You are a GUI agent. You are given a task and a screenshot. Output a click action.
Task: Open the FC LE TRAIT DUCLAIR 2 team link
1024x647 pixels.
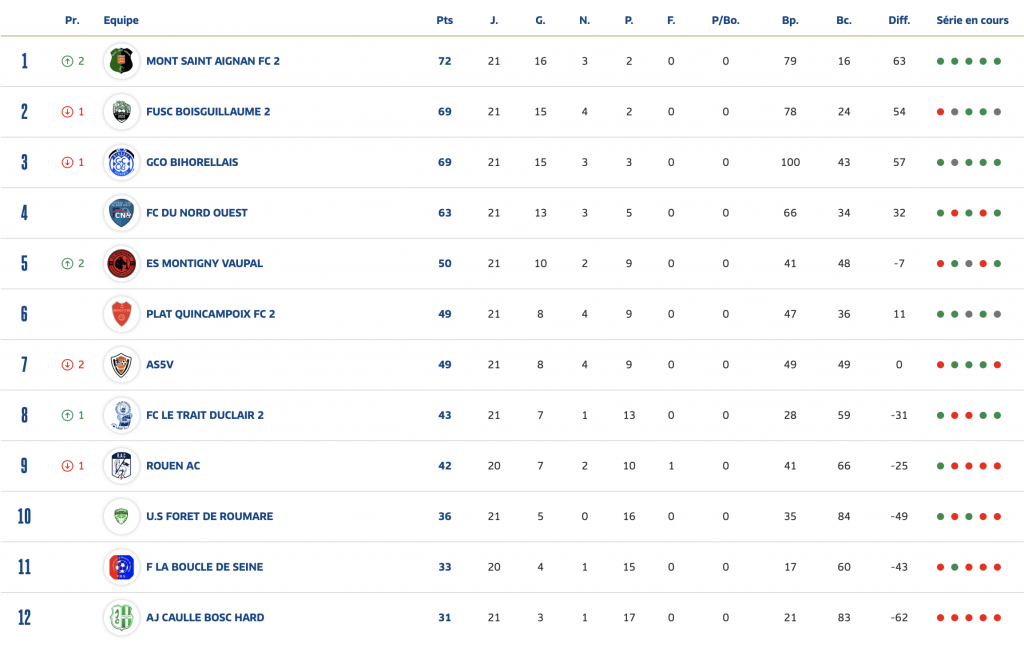coord(205,415)
